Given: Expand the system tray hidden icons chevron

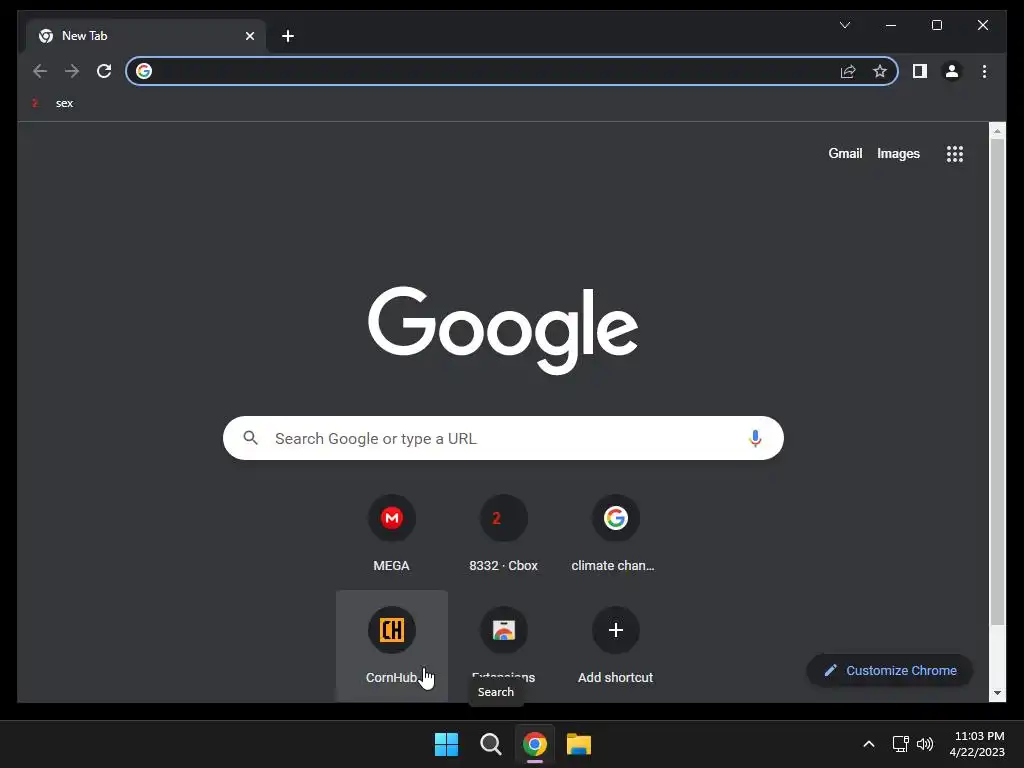Looking at the screenshot, I should pos(869,744).
